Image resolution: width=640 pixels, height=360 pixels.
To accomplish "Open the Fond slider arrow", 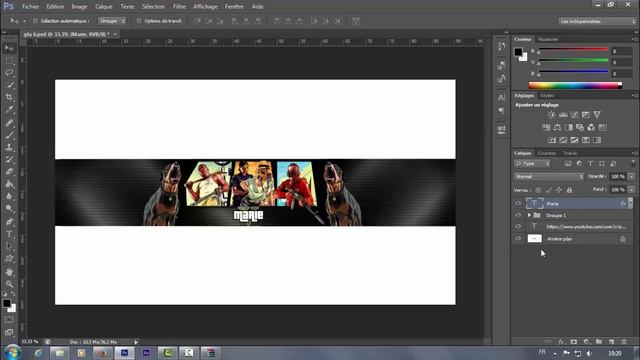I will 631,190.
